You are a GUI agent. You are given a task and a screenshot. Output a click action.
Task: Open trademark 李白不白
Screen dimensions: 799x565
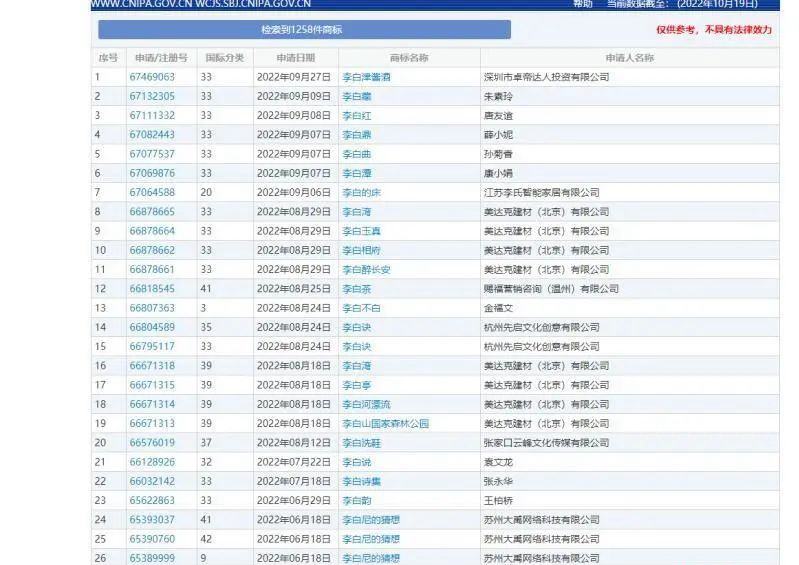point(361,308)
